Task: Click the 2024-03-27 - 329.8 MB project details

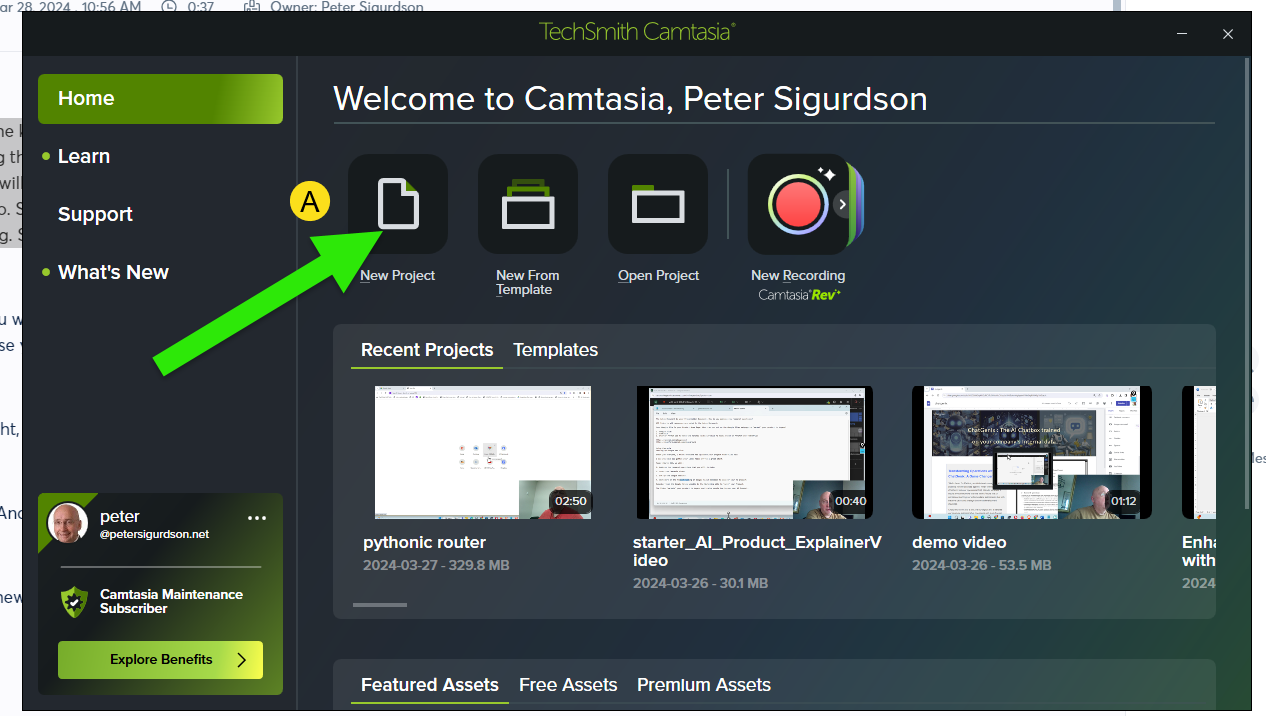Action: tap(436, 565)
